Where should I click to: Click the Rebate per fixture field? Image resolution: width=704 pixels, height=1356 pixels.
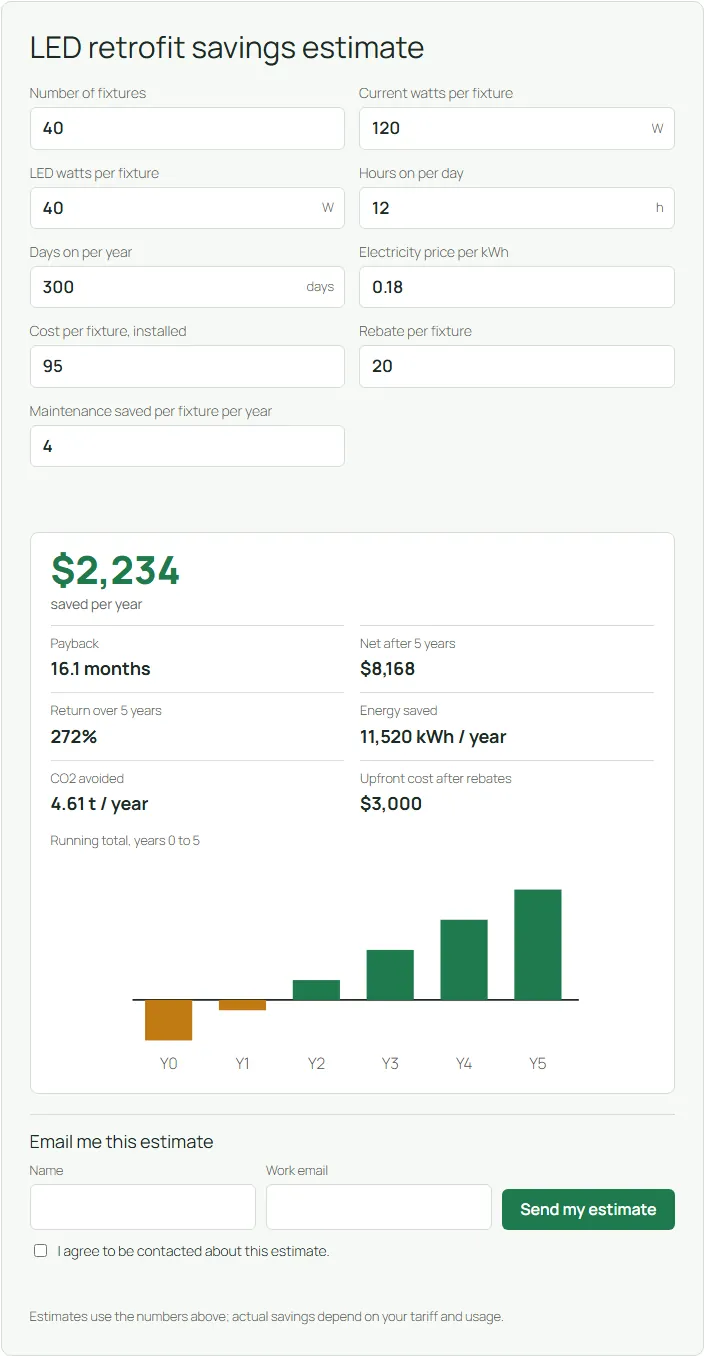pyautogui.click(x=516, y=366)
